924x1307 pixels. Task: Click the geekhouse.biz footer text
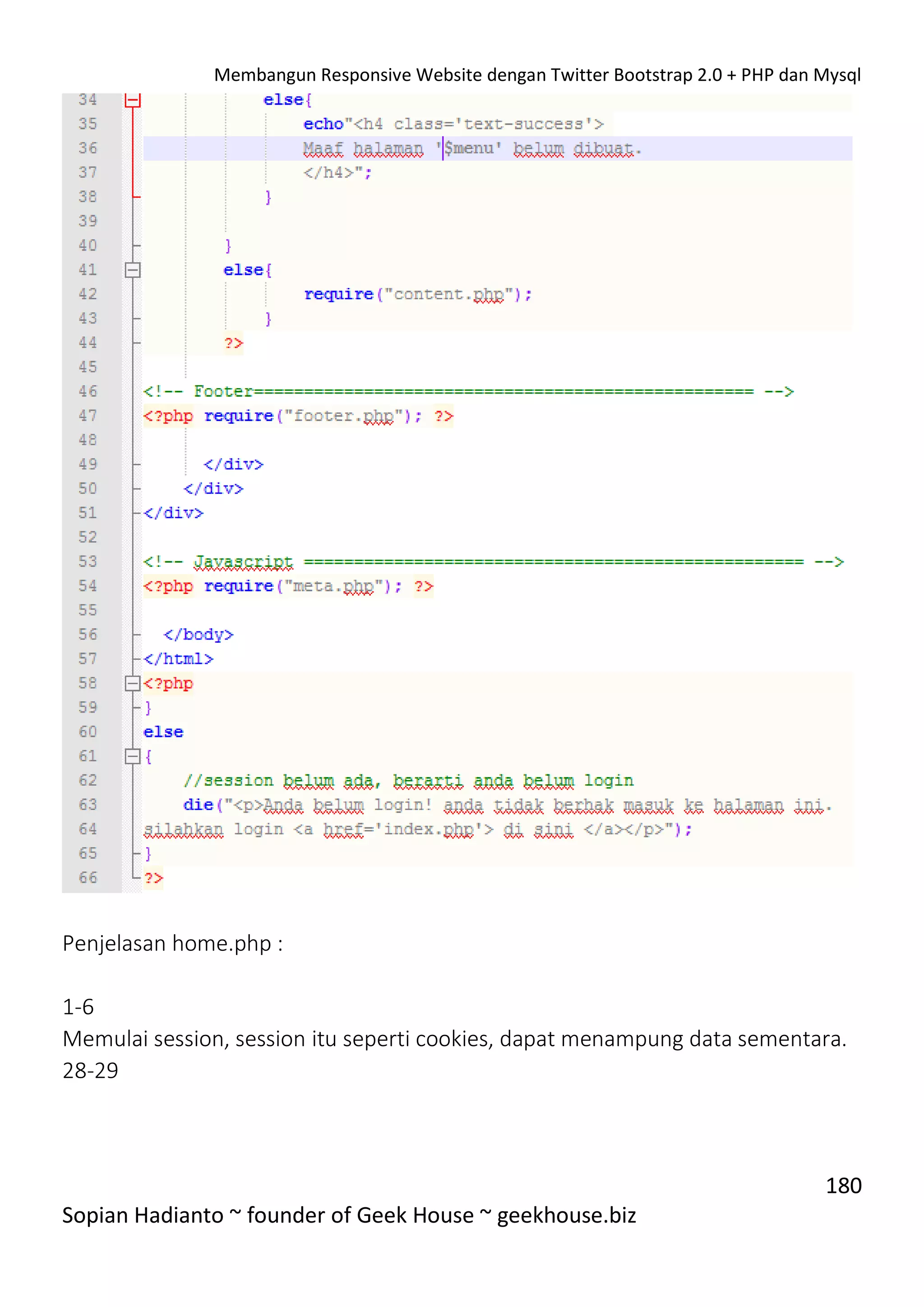(x=567, y=1215)
